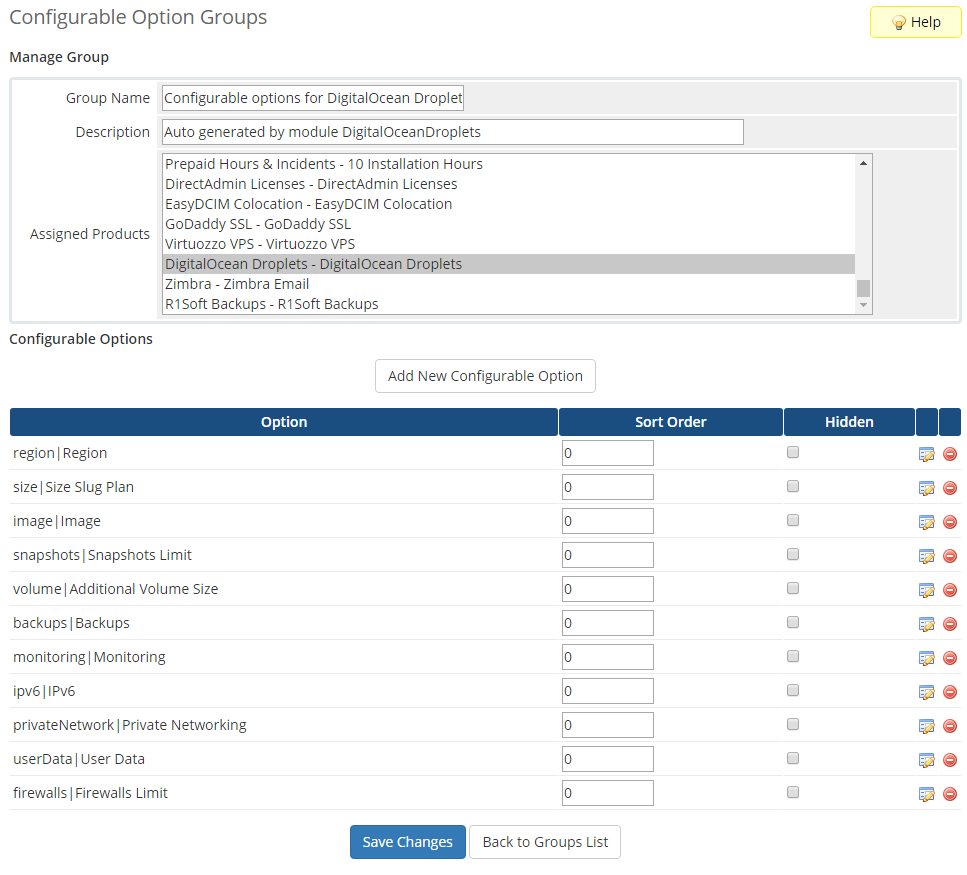The width and height of the screenshot is (967, 875).
Task: Delete the volume|Additional Volume Size option
Action: tap(950, 590)
